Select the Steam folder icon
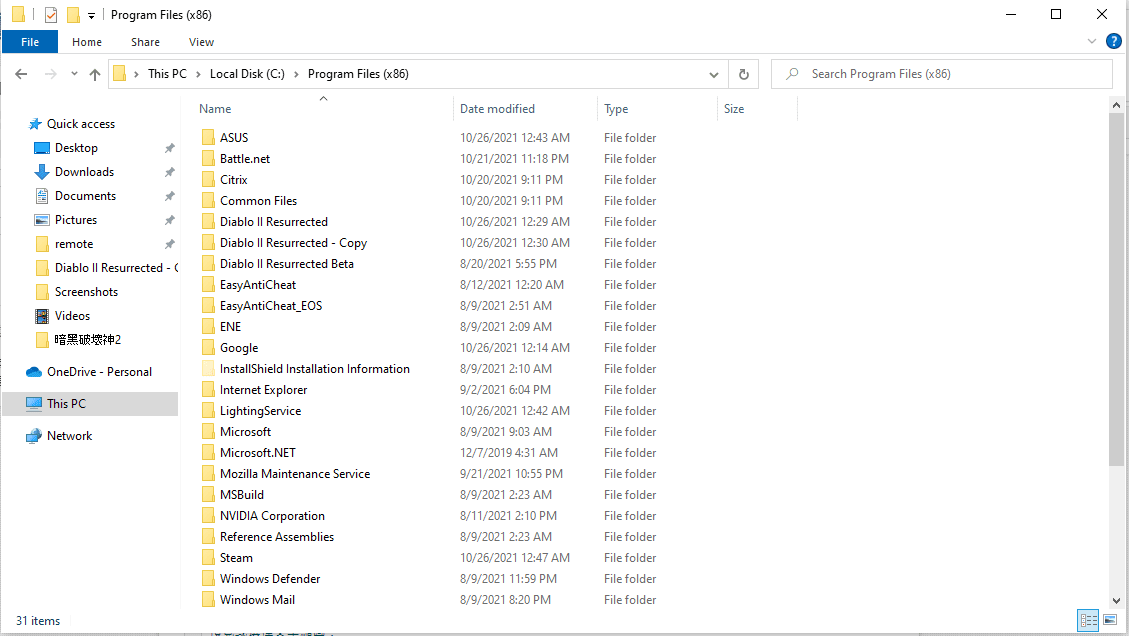 tap(208, 557)
